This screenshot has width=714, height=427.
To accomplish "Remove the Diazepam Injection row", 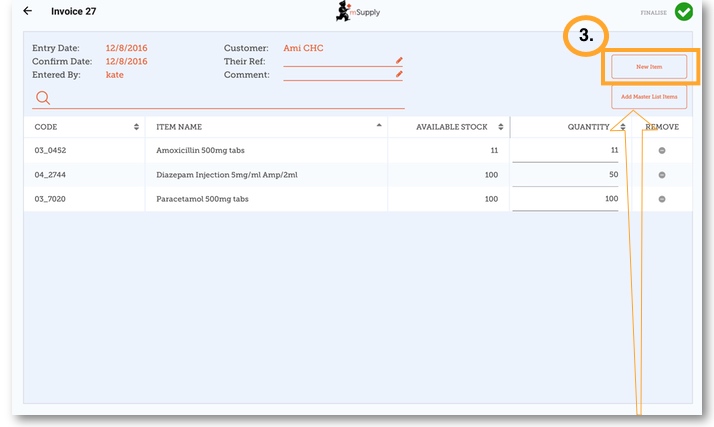I will tap(661, 175).
